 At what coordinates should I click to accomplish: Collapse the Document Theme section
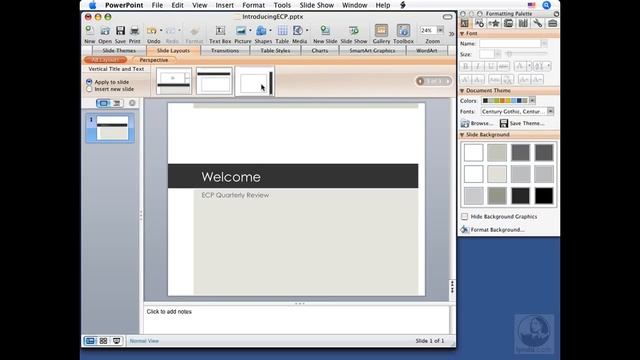(x=462, y=91)
